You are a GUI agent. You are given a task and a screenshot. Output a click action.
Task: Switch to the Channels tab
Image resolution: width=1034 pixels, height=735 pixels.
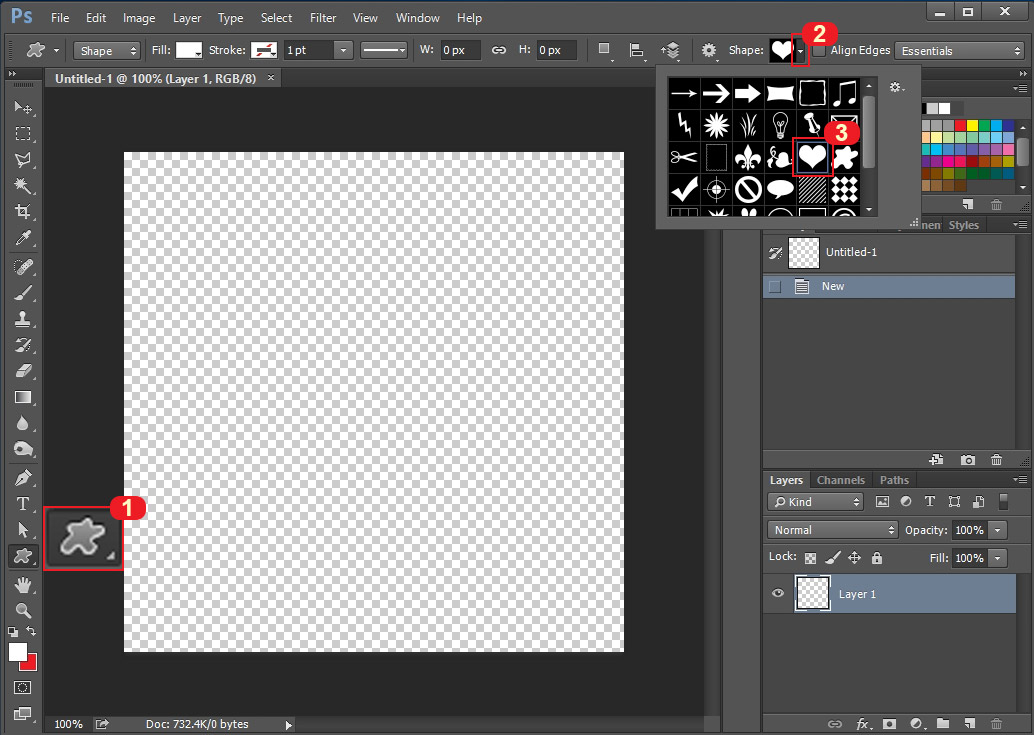point(840,480)
